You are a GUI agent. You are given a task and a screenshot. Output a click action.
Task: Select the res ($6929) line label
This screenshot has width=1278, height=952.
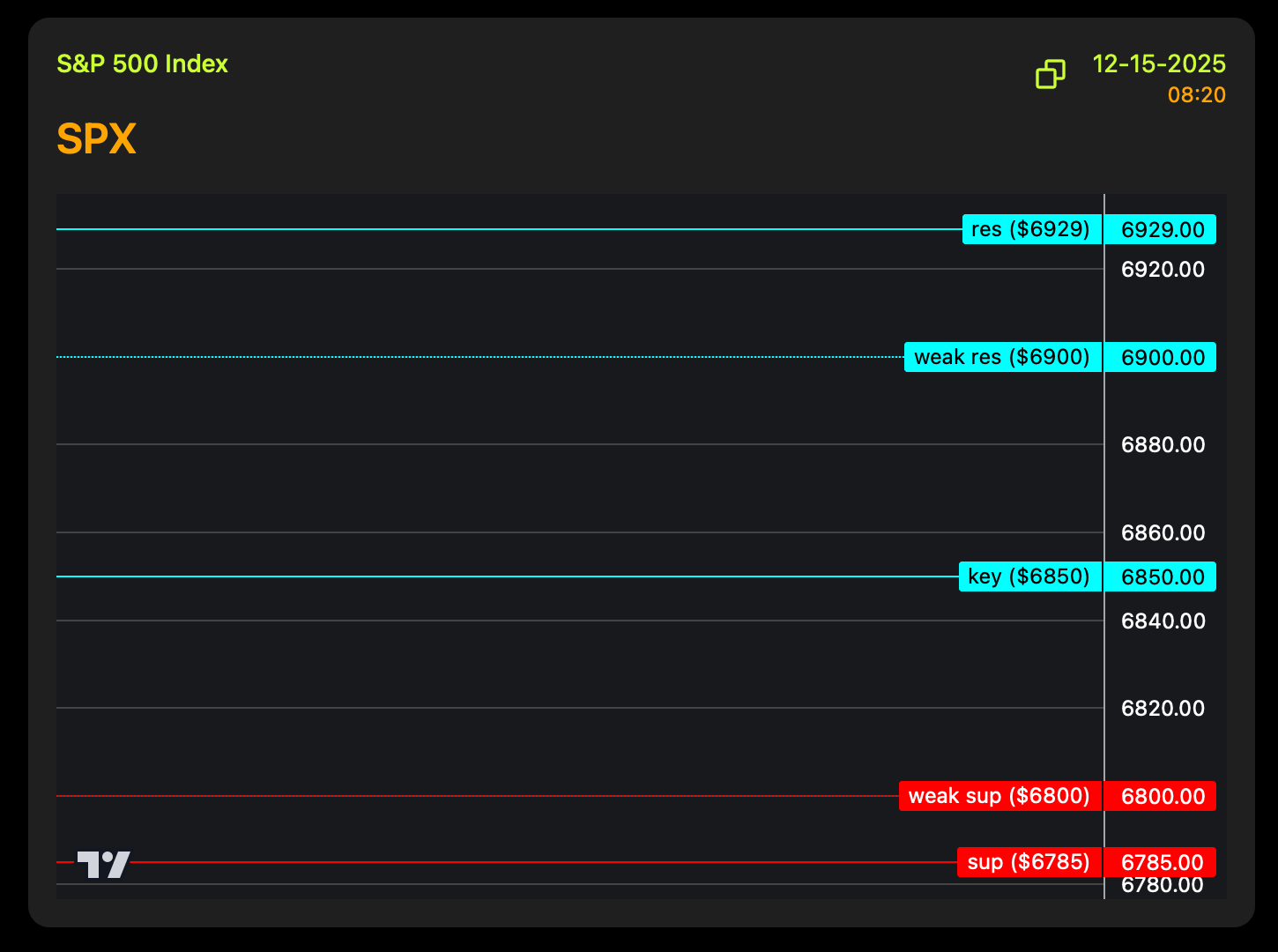pos(1031,229)
